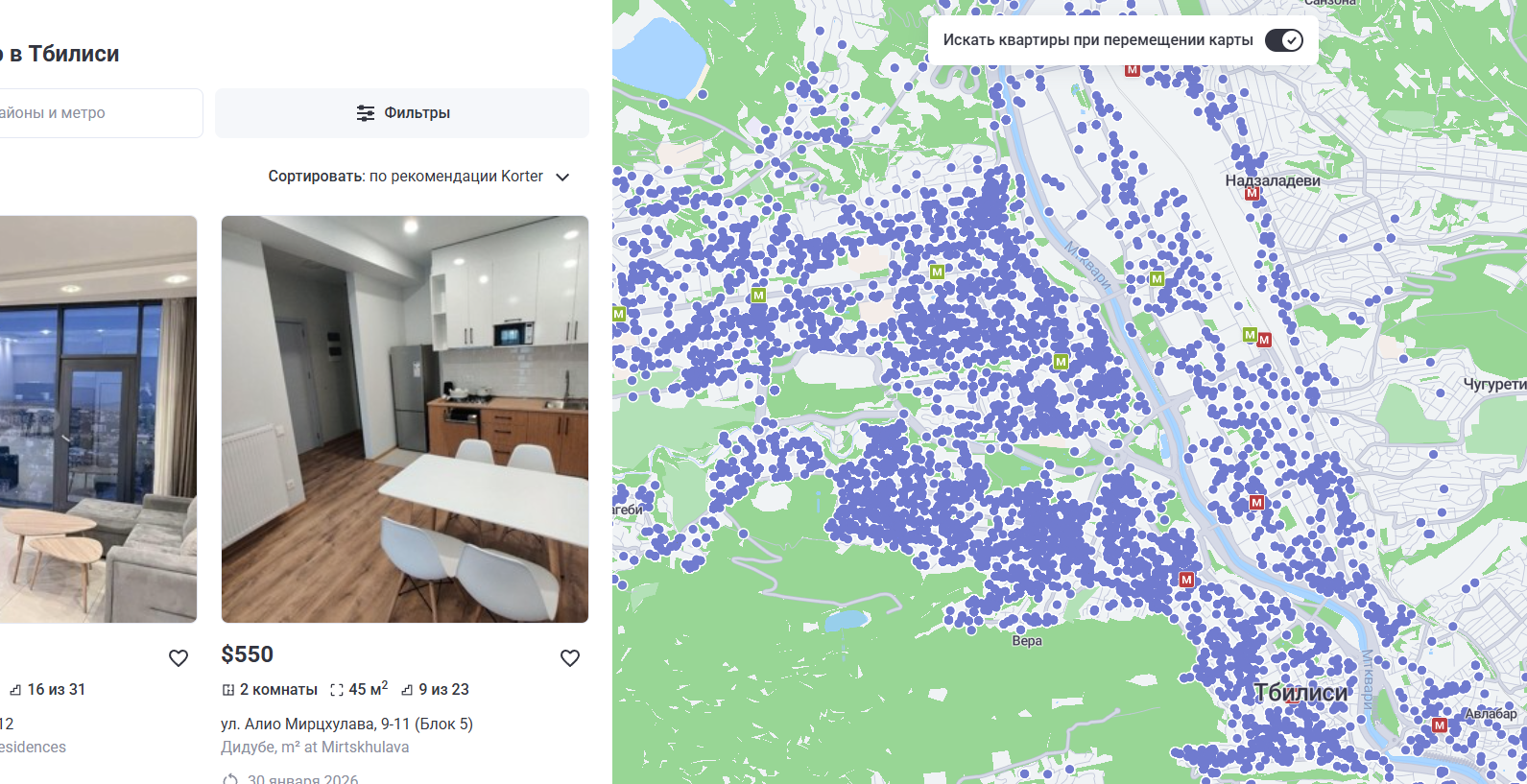This screenshot has width=1527, height=784.
Task: Open the m² at Mirtskhulava complex link
Action: tap(315, 747)
